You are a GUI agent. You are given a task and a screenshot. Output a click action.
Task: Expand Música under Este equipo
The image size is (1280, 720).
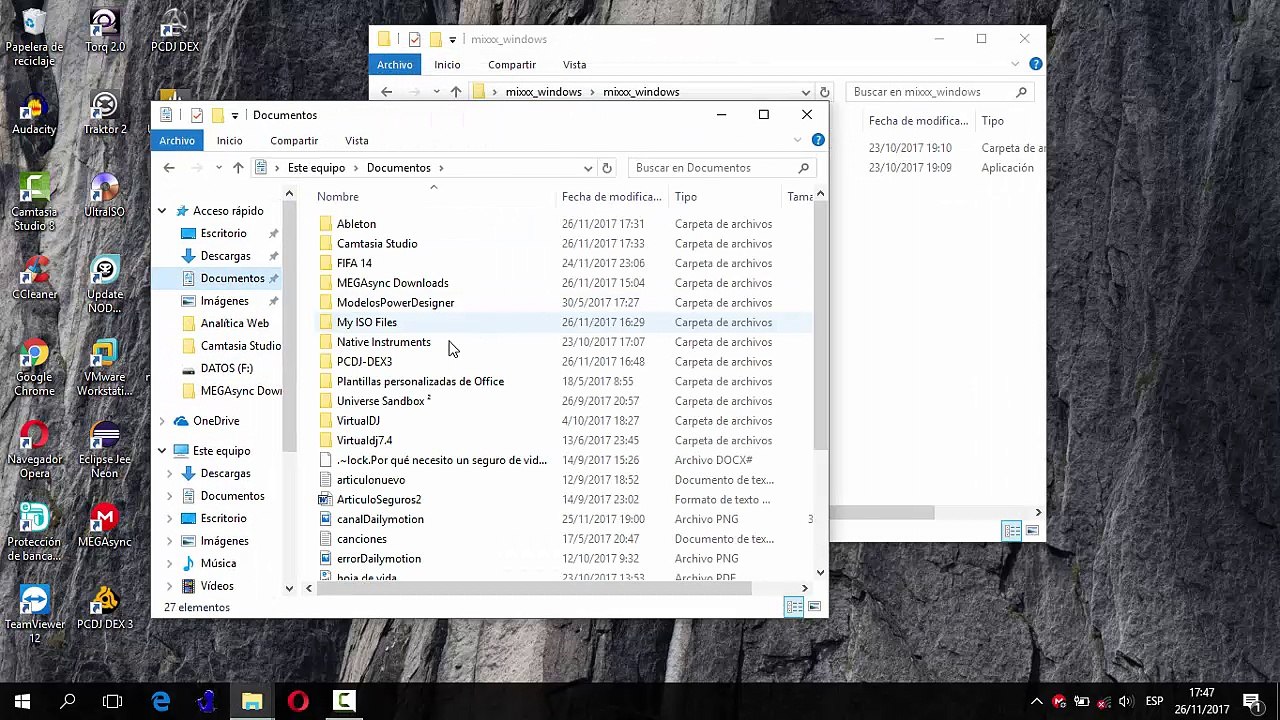click(169, 564)
